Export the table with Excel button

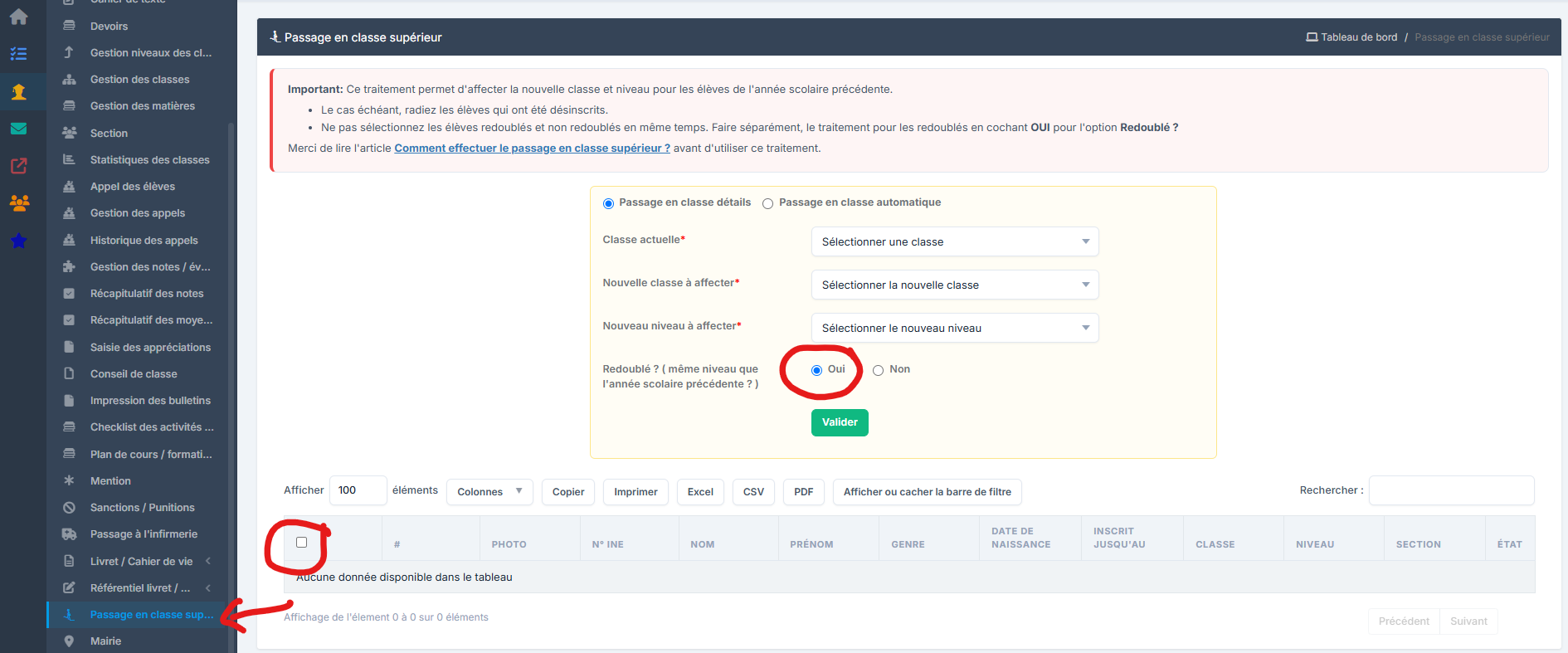click(700, 491)
